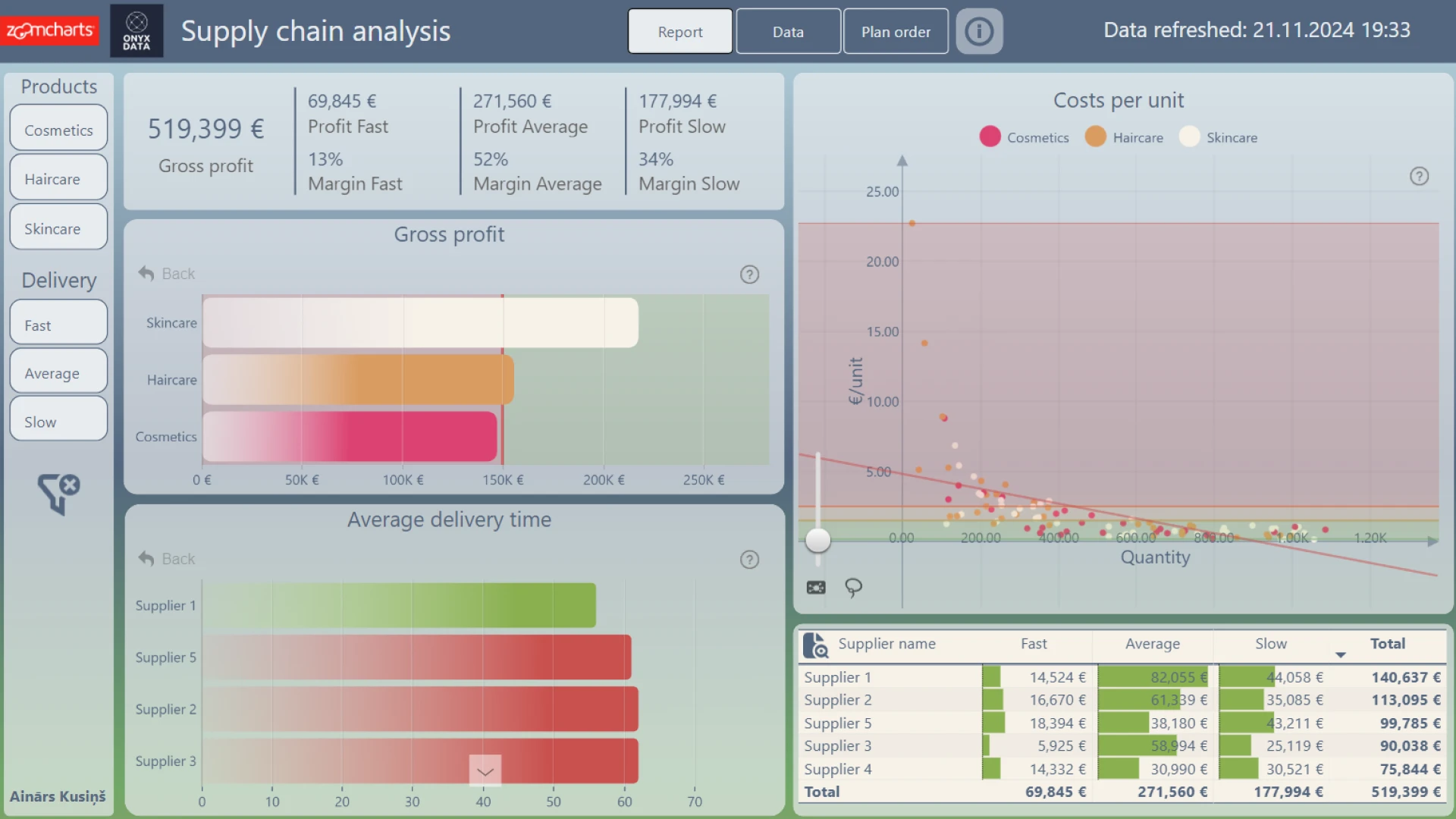Open Gross profit chart help icon
1456x819 pixels.
[x=749, y=275]
